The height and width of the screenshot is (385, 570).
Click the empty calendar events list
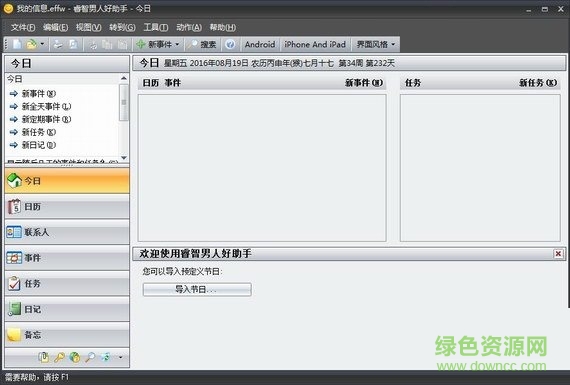(262, 168)
